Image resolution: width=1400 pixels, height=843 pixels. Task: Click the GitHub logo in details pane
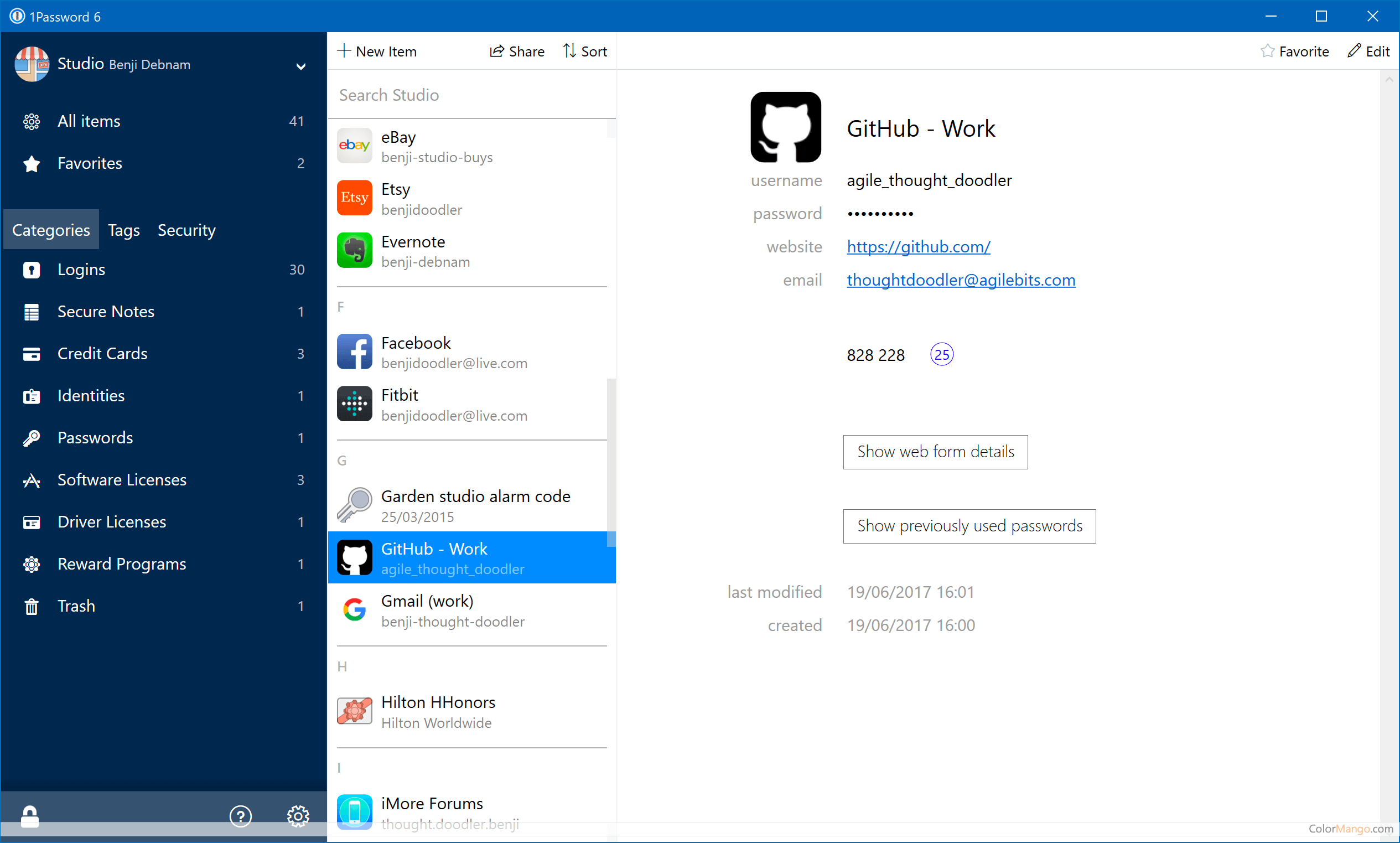tap(785, 127)
